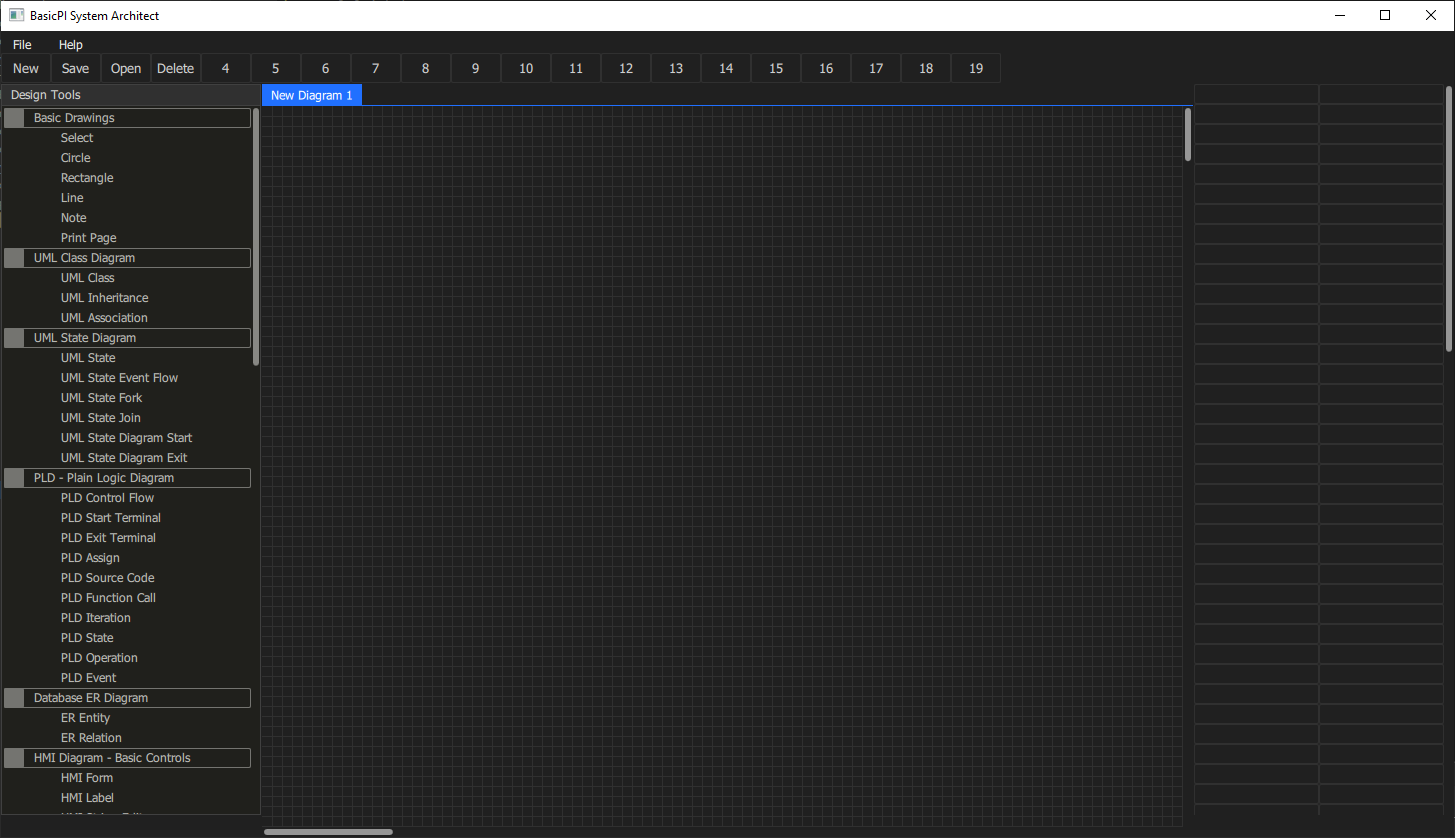Click the Open toolbar button
The width and height of the screenshot is (1455, 838).
[126, 68]
